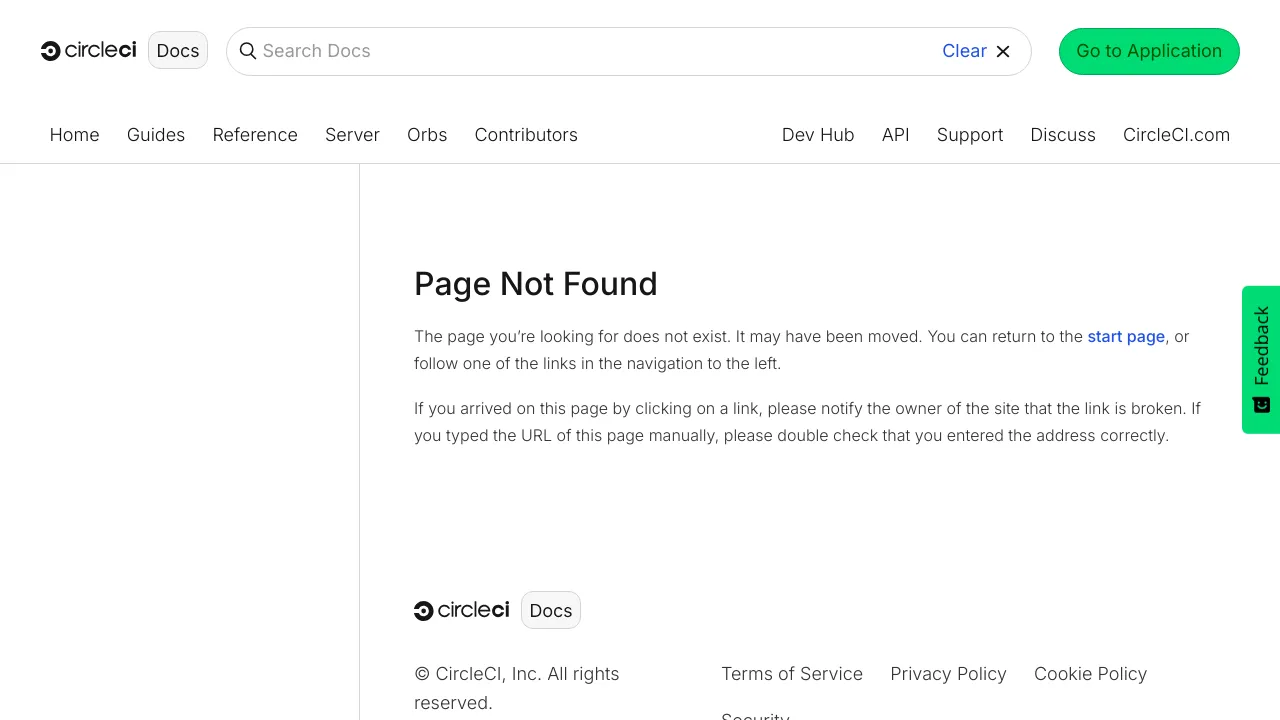Click the Page Not Found heading
The height and width of the screenshot is (720, 1280).
(536, 284)
